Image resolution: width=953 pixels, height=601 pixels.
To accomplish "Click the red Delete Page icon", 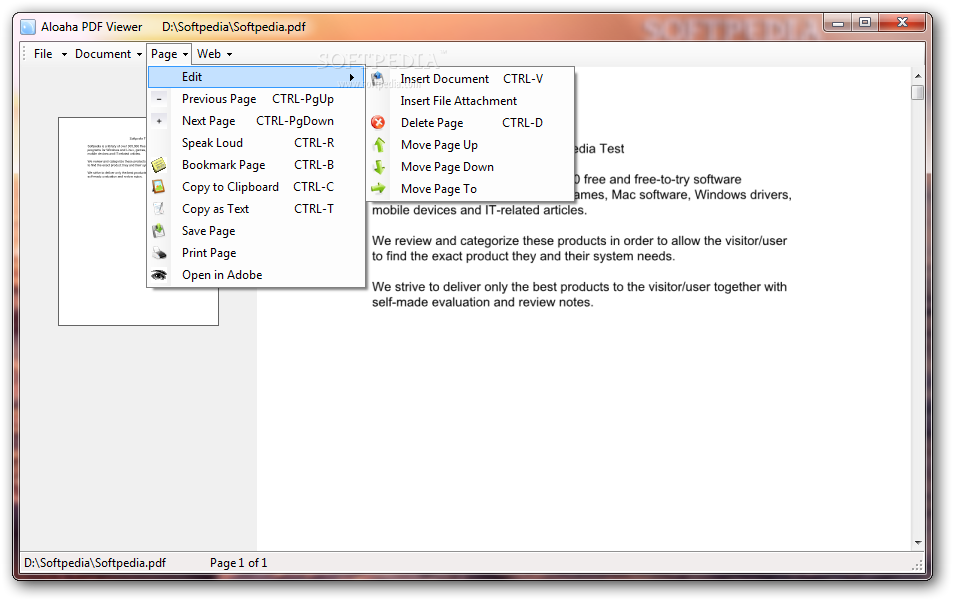I will [378, 123].
